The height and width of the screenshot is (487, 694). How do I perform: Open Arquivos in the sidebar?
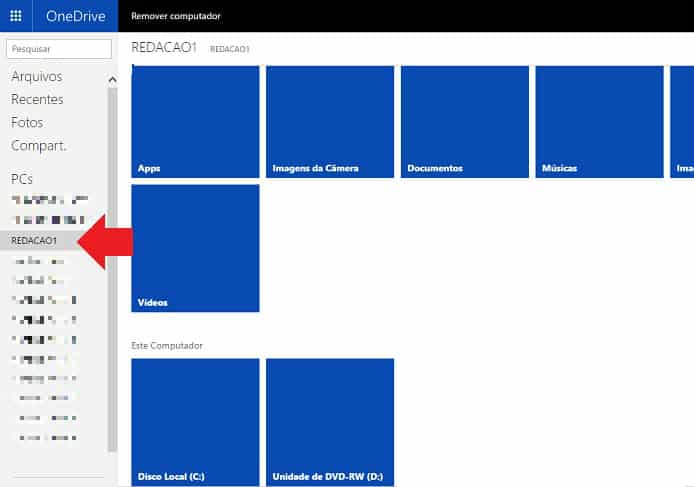point(37,76)
